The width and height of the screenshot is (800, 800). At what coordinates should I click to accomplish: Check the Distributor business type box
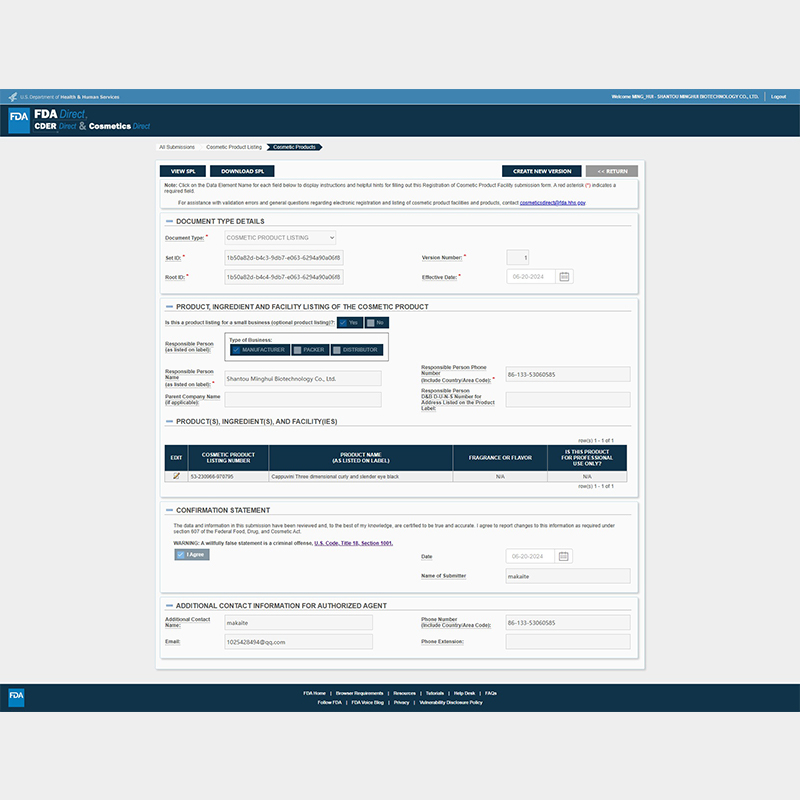point(337,350)
